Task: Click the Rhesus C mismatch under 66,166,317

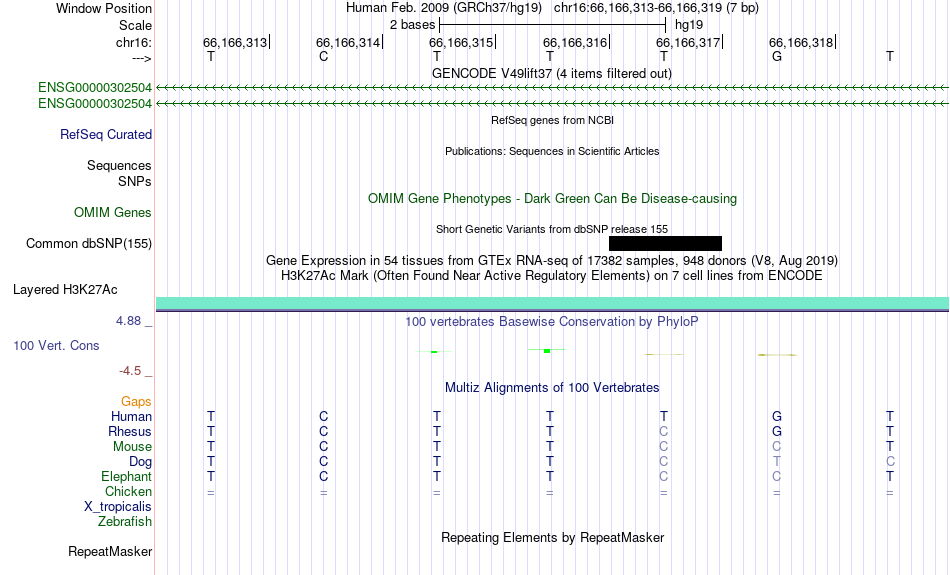Action: [x=663, y=431]
